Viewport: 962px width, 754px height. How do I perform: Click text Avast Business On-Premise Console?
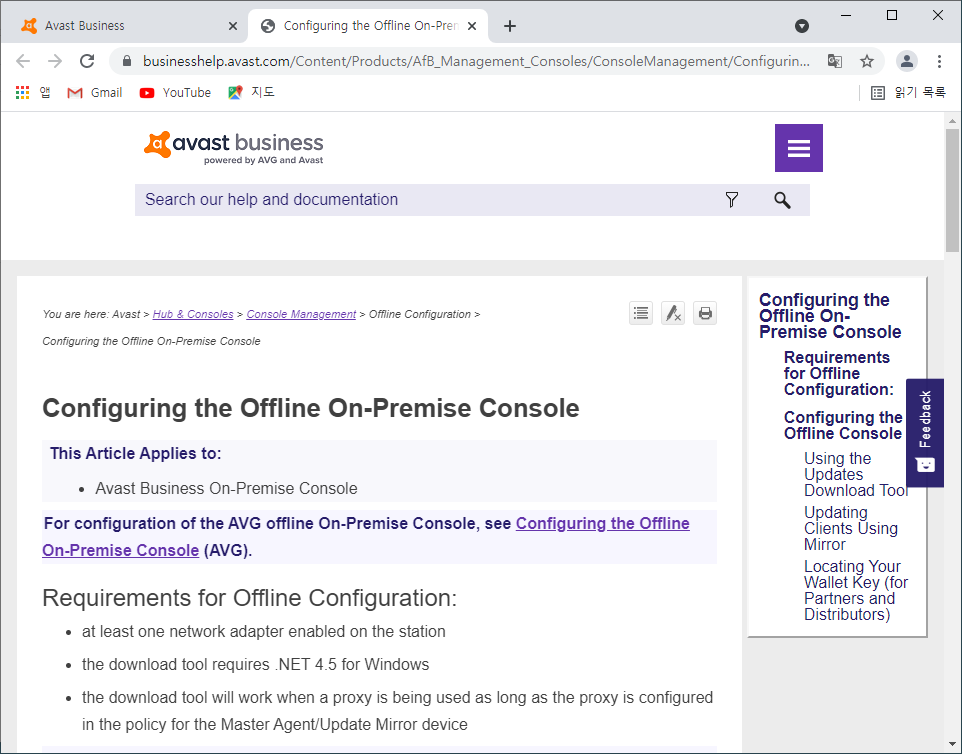226,488
